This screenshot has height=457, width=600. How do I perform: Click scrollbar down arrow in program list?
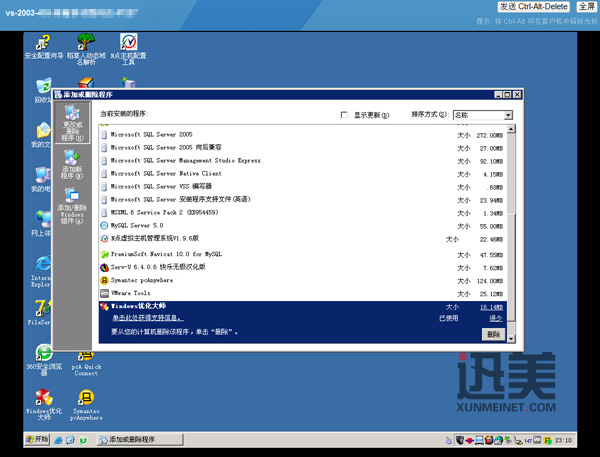[x=511, y=339]
